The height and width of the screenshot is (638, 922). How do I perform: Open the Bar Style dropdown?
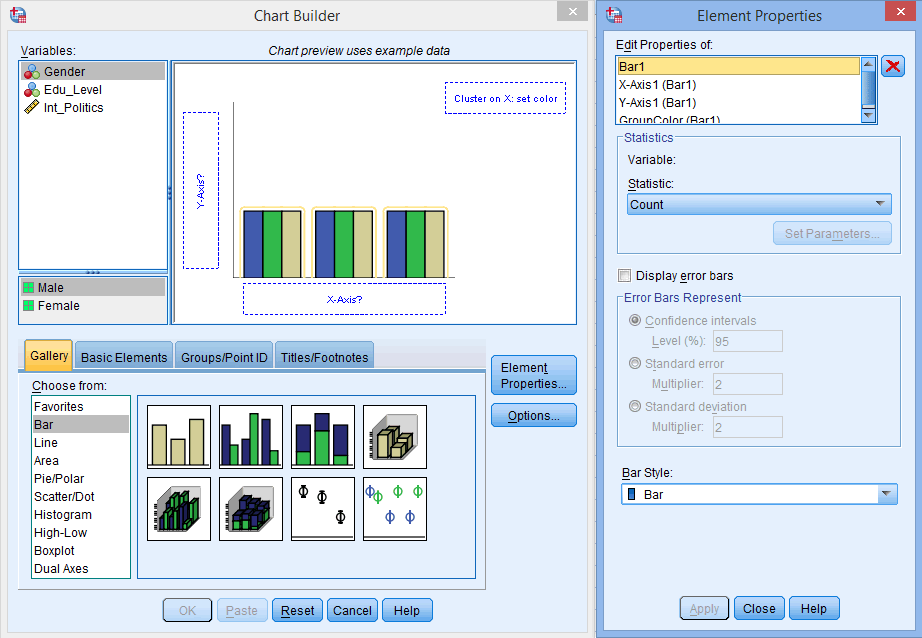point(884,493)
